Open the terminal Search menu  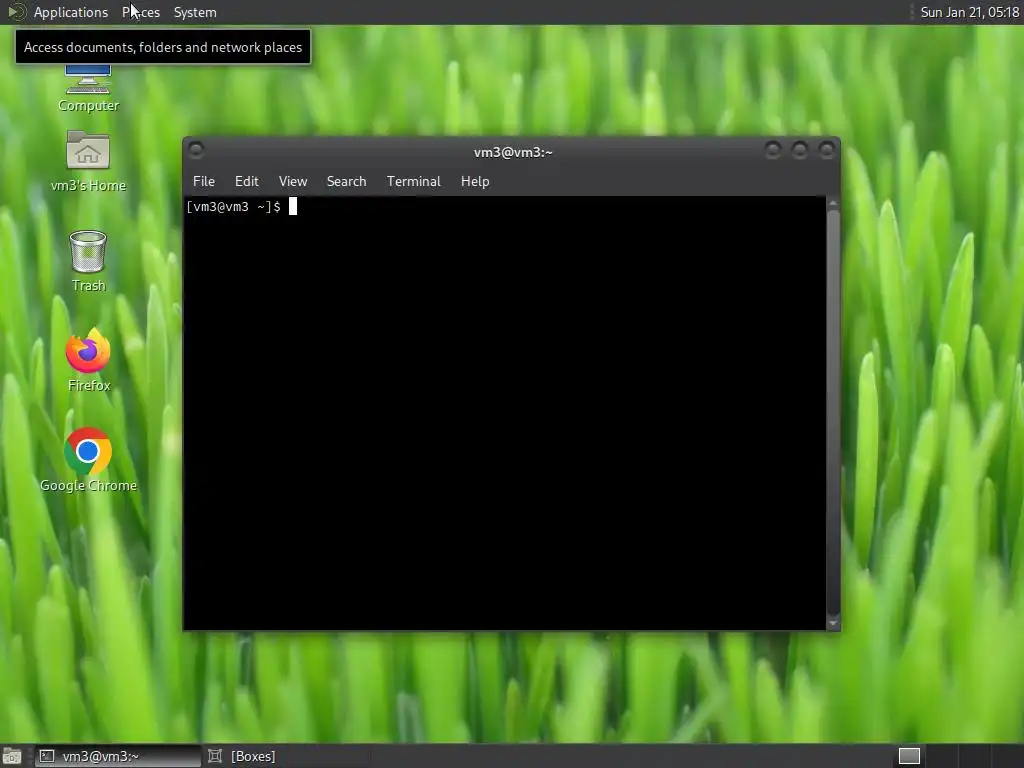tap(346, 182)
